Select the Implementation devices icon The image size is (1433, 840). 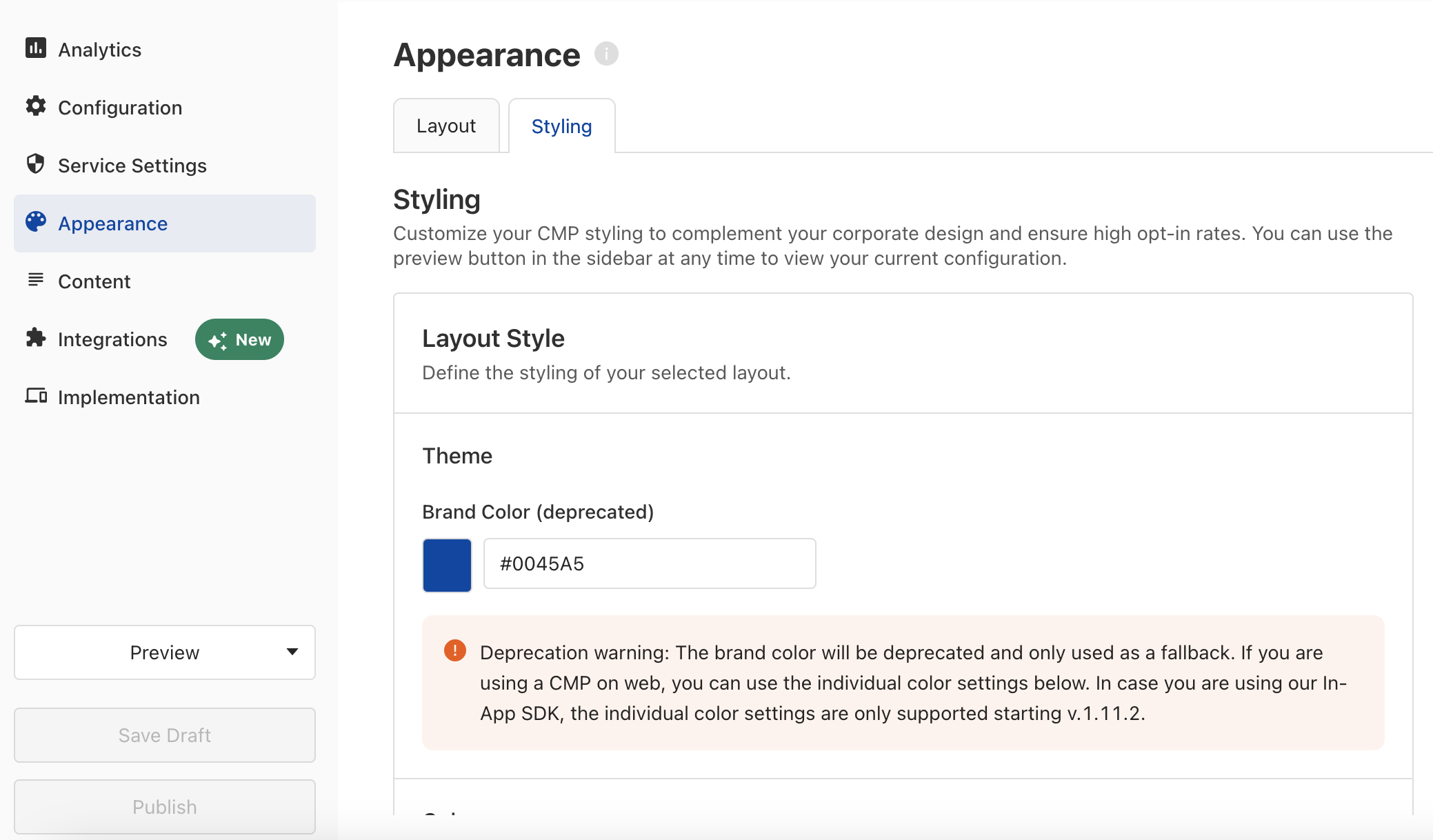[x=36, y=397]
